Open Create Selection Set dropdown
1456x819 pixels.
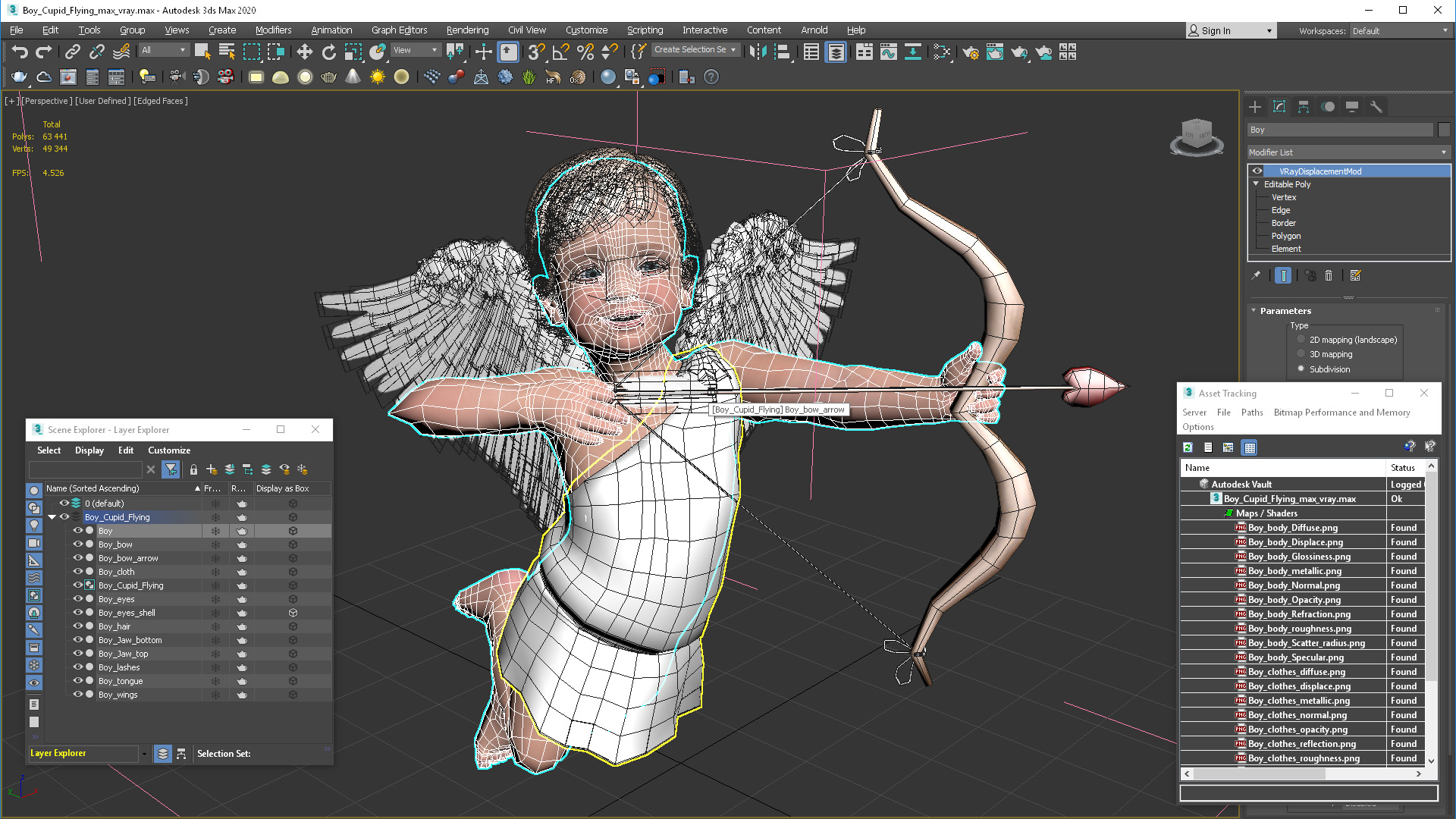click(695, 50)
